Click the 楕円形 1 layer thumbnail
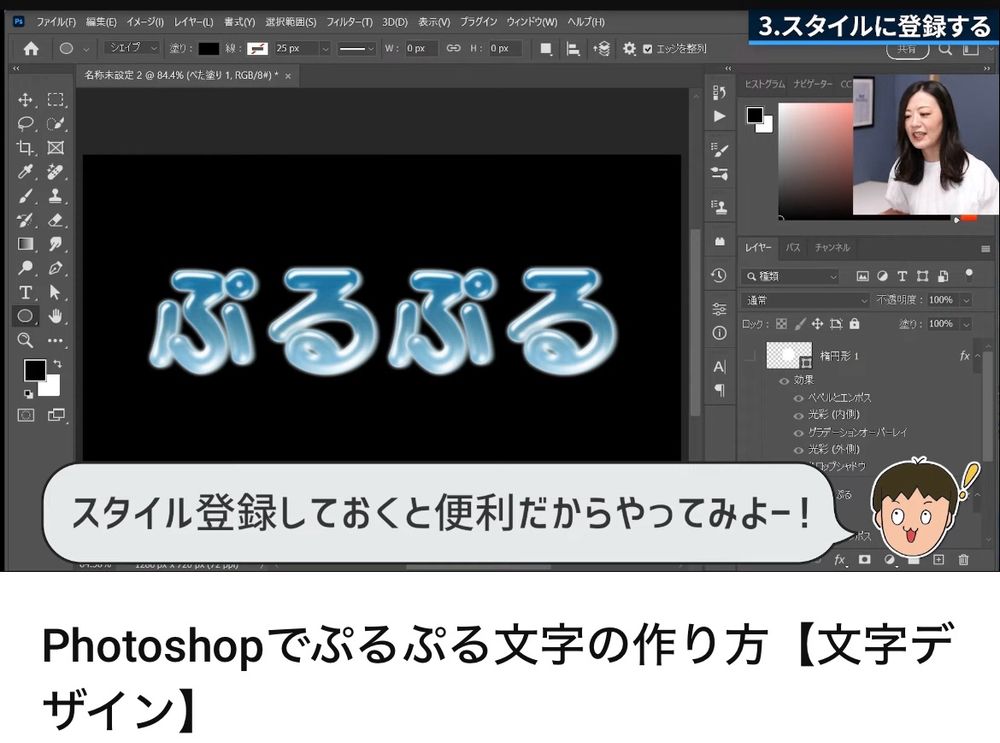This screenshot has height=743, width=1000. [790, 355]
